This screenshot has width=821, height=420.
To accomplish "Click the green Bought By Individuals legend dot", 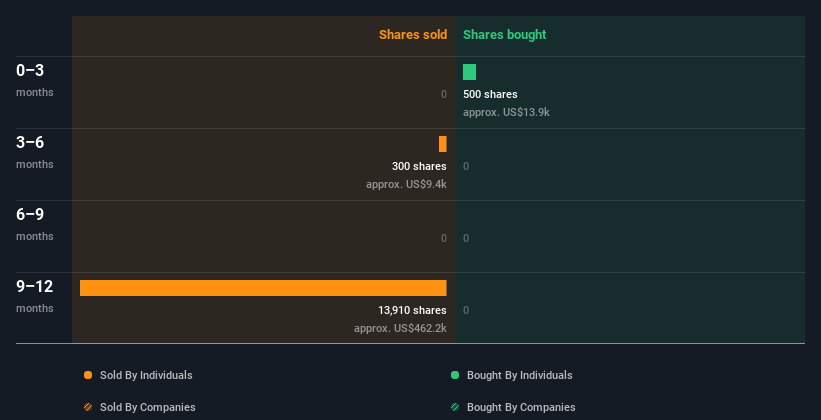I will coord(455,375).
